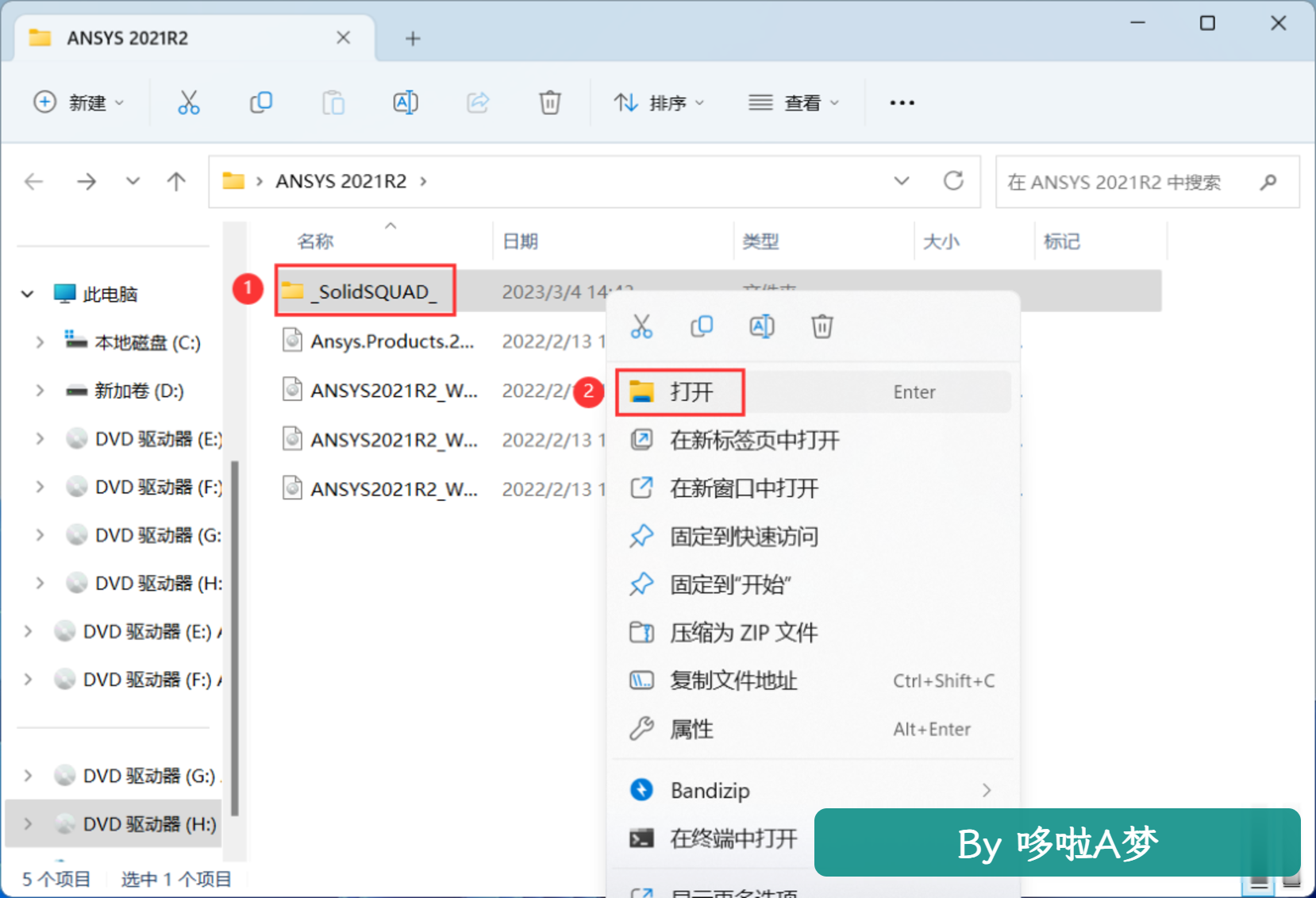Select the _SolidSQUAD_ folder
The height and width of the screenshot is (898, 1316).
point(366,291)
